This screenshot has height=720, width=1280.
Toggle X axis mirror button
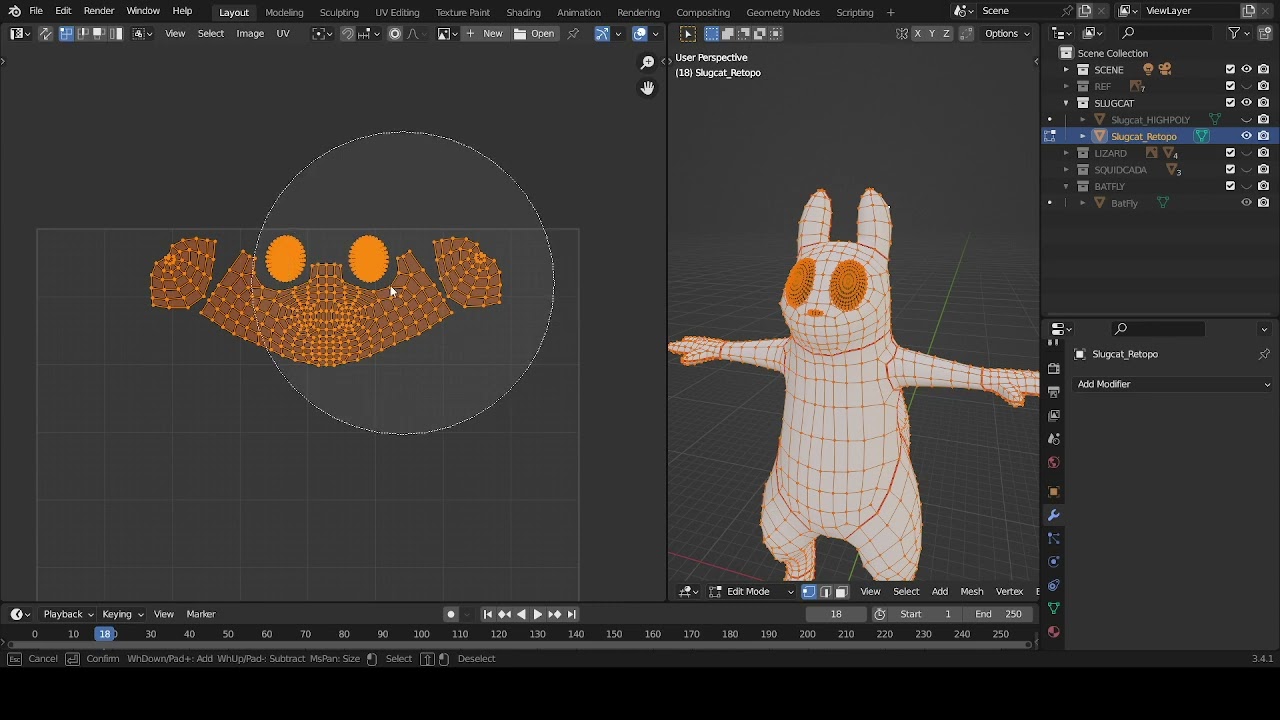pos(917,33)
